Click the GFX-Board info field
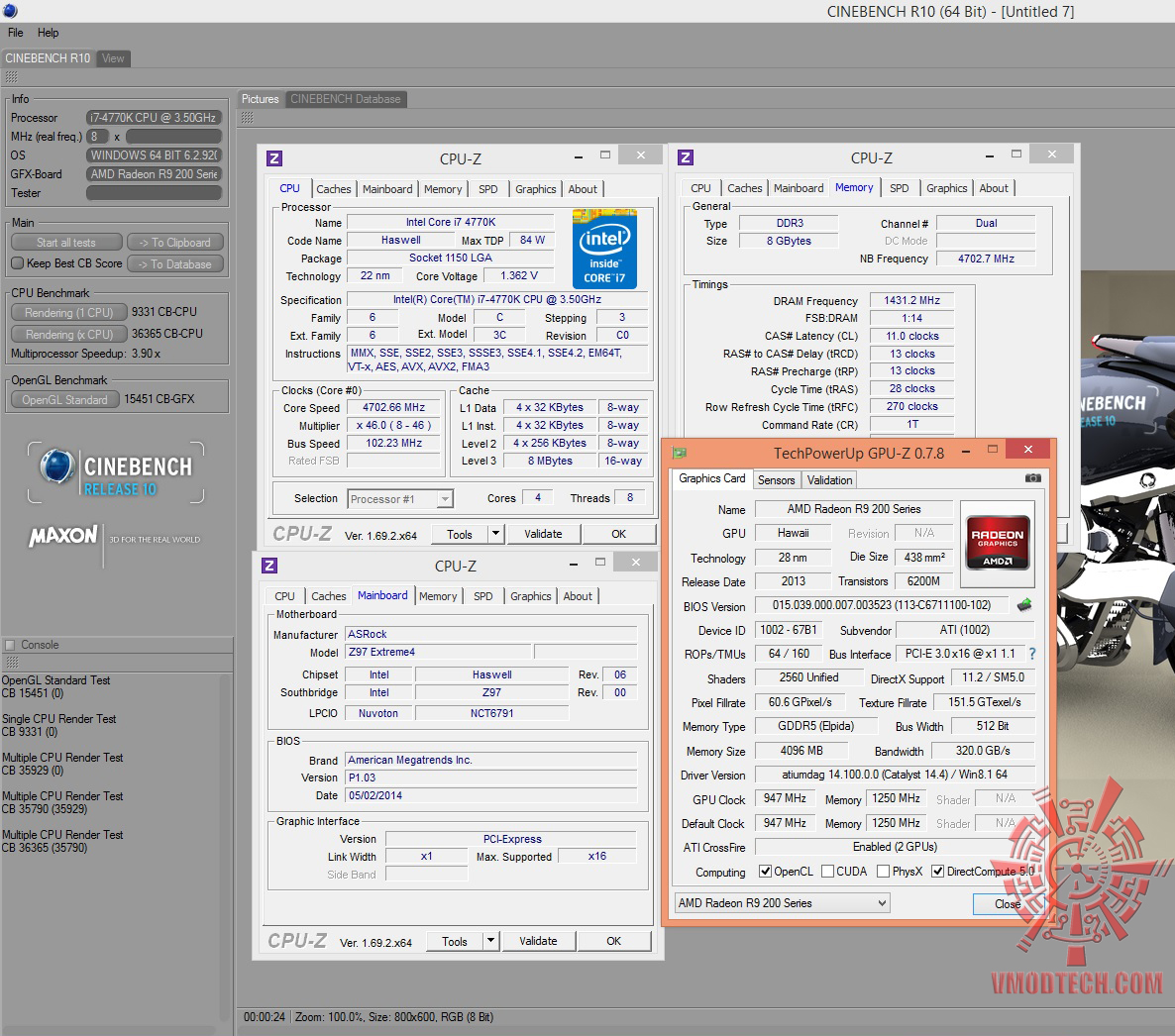 155,173
